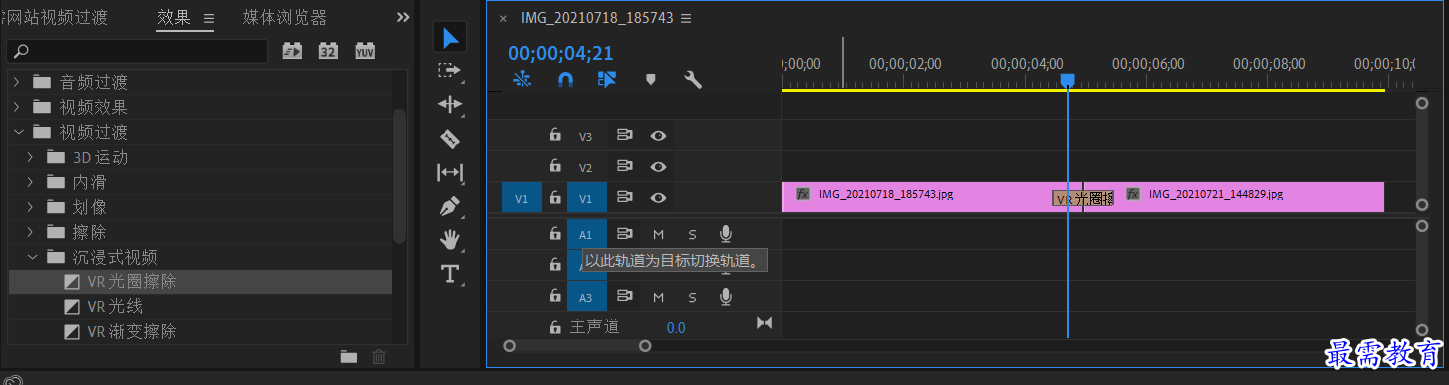Select the Ripple Edit tool
The width and height of the screenshot is (1449, 385).
coord(451,104)
